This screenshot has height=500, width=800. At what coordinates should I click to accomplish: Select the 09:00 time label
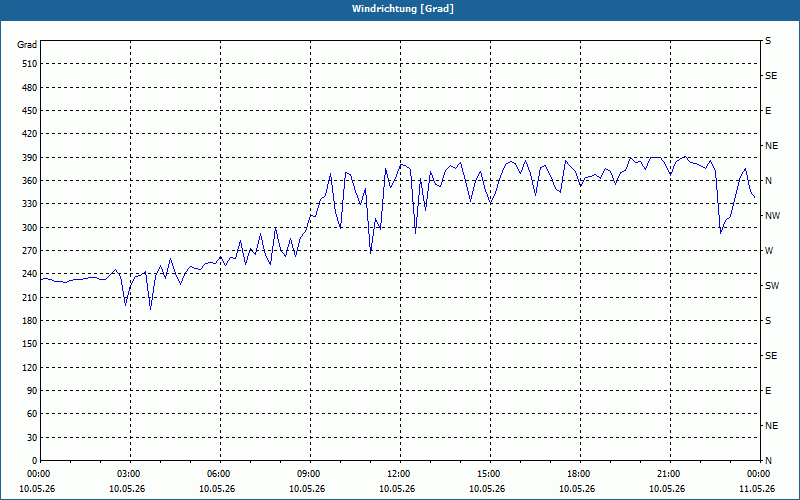coord(310,474)
